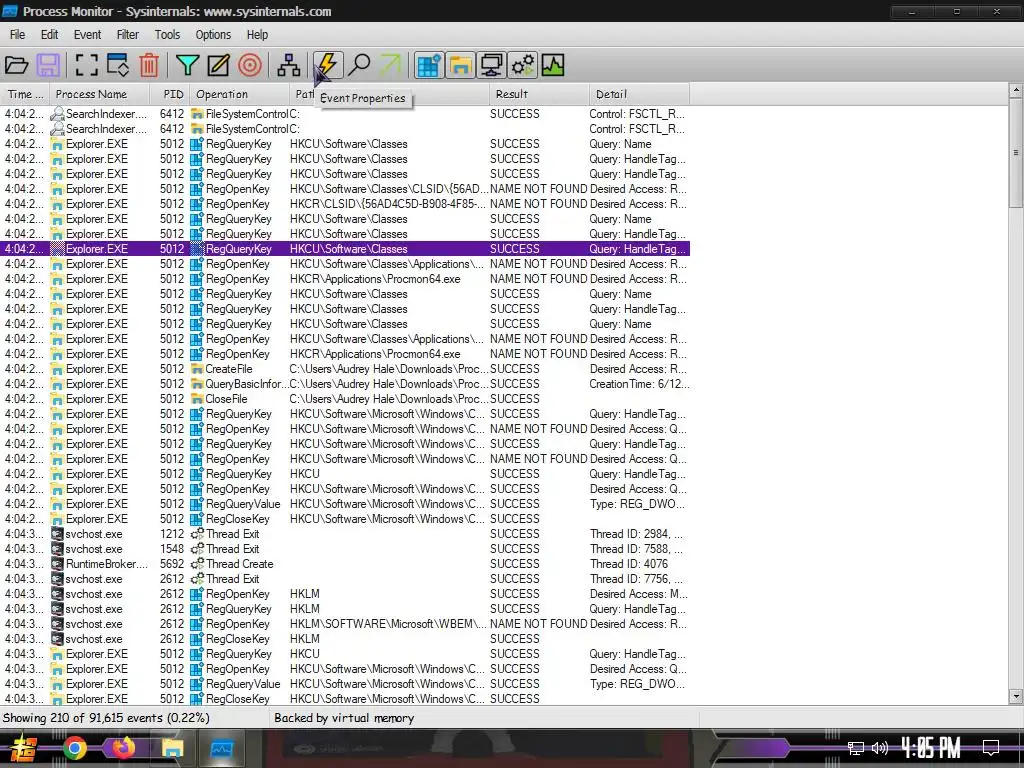The height and width of the screenshot is (768, 1024).
Task: Select the first SearchIndexer FileSystemControl row
Action: 345,114
